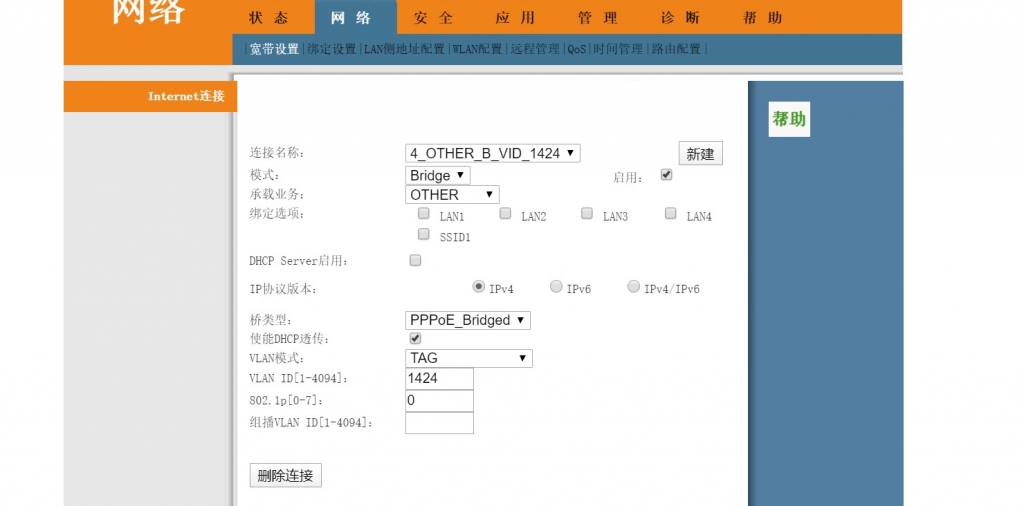The width and height of the screenshot is (1024, 506).
Task: Switch to the 安全 tab
Action: click(433, 18)
